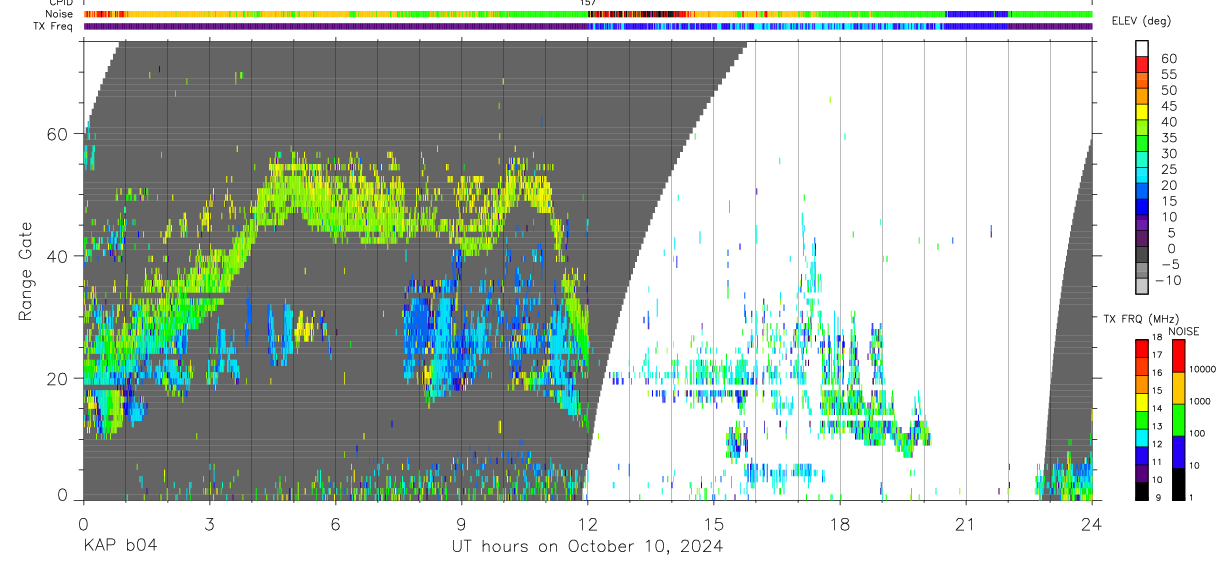Click the 'NOISE' legend title
The width and height of the screenshot is (1228, 567).
[1182, 331]
